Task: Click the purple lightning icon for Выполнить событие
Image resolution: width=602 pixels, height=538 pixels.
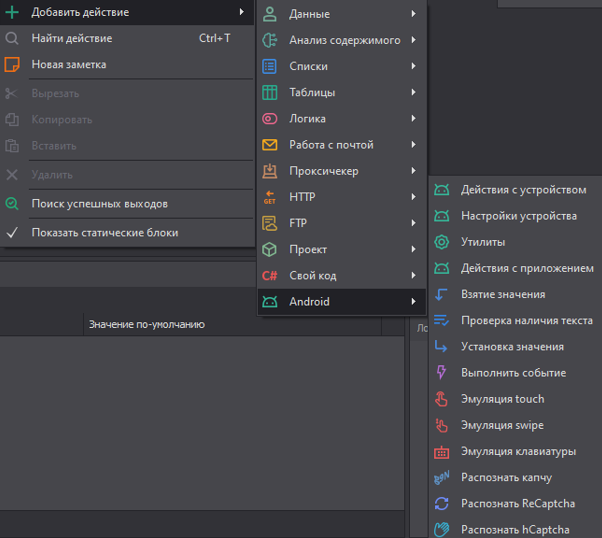Action: coord(442,372)
